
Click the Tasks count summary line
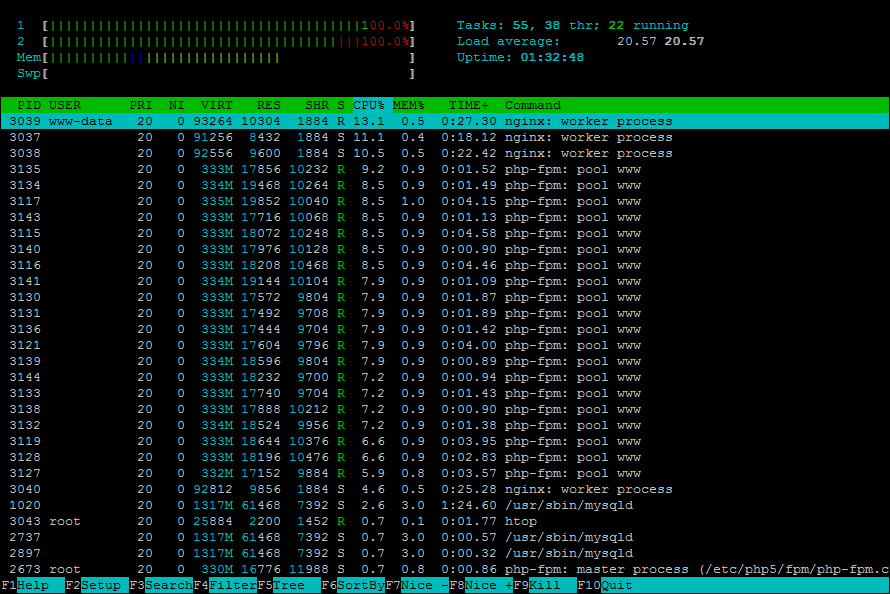pyautogui.click(x=573, y=26)
